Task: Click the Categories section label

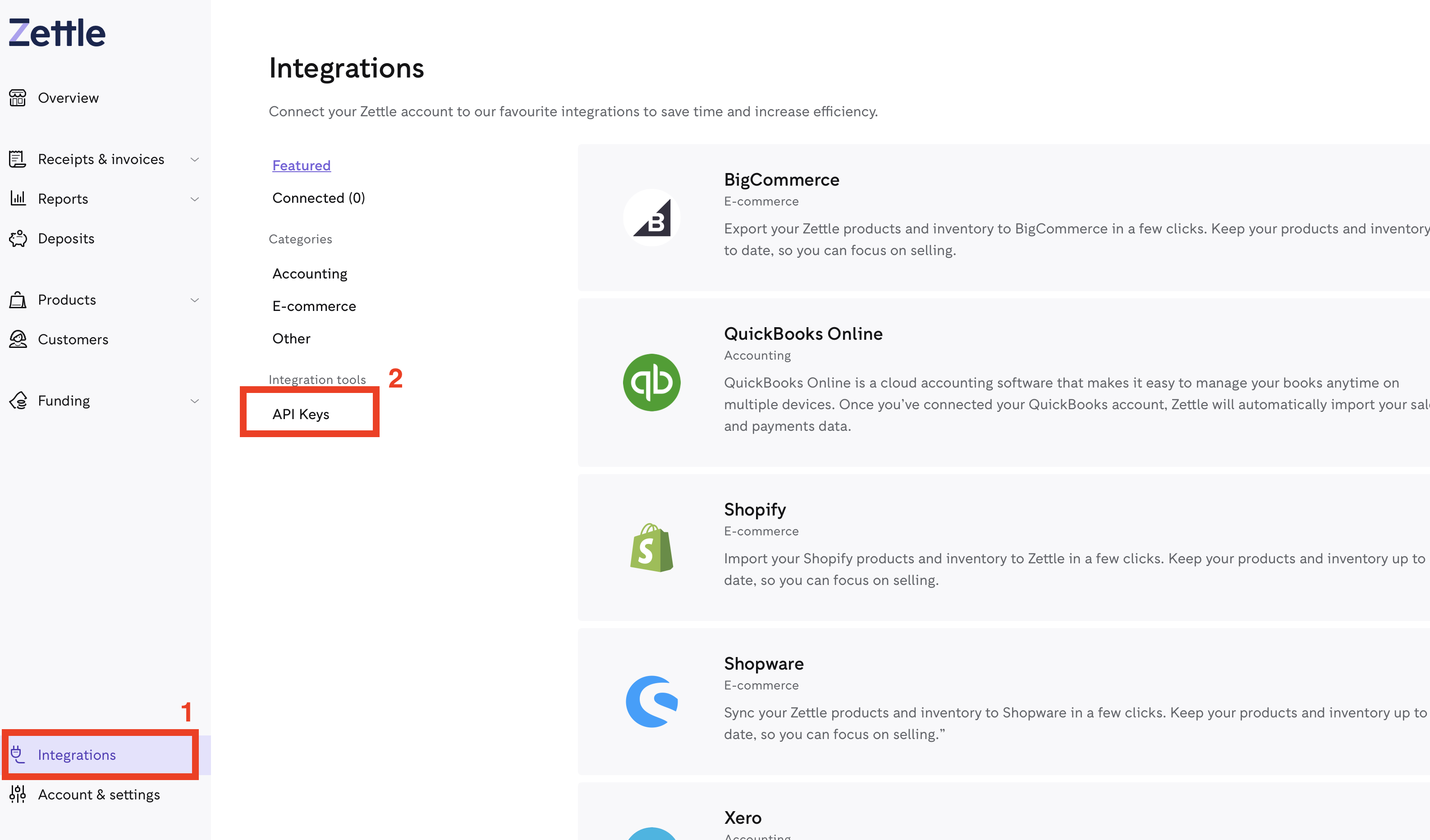Action: pos(300,239)
